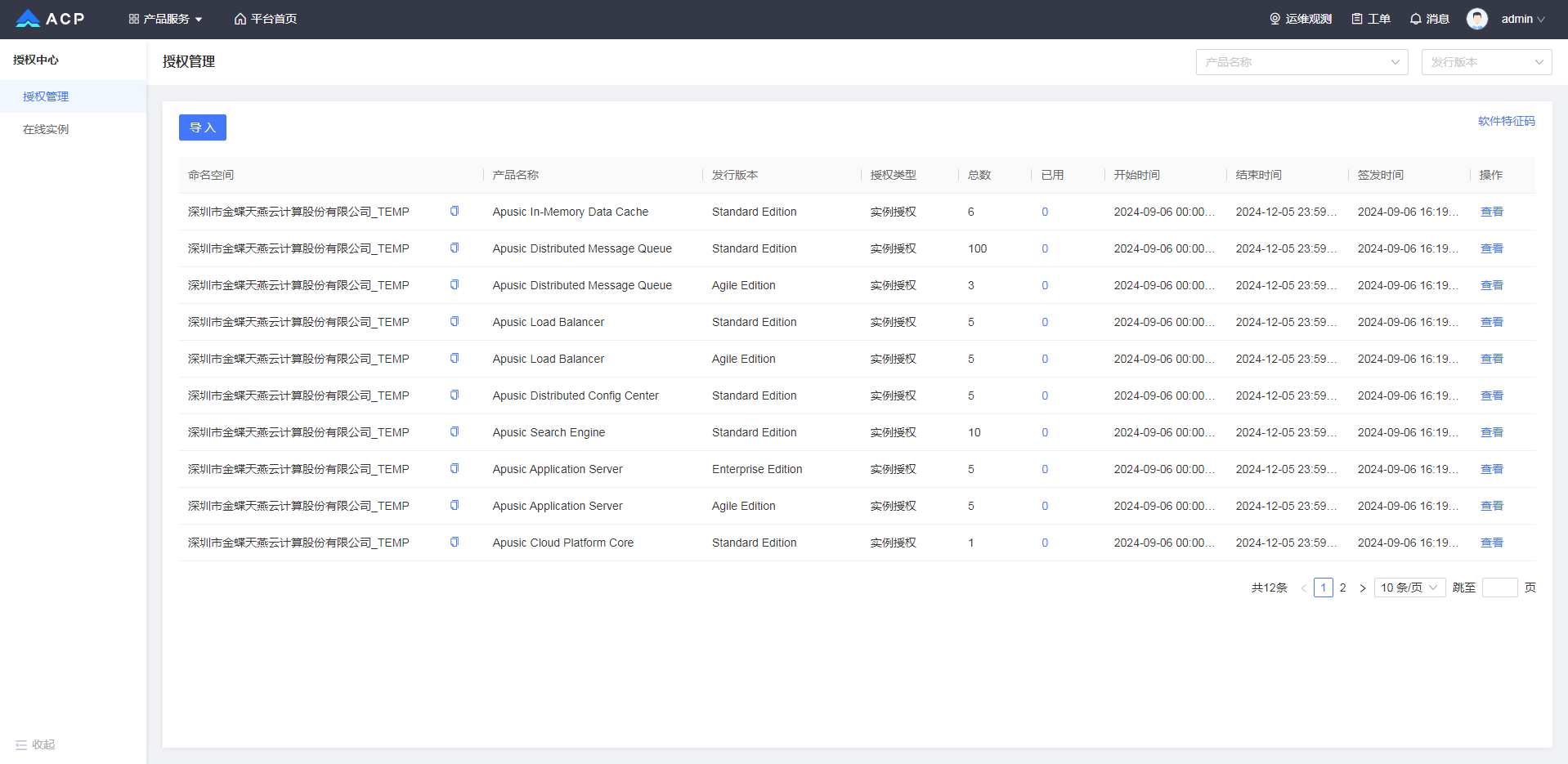Select total count 100 cell
The width and height of the screenshot is (1568, 764).
[x=978, y=248]
